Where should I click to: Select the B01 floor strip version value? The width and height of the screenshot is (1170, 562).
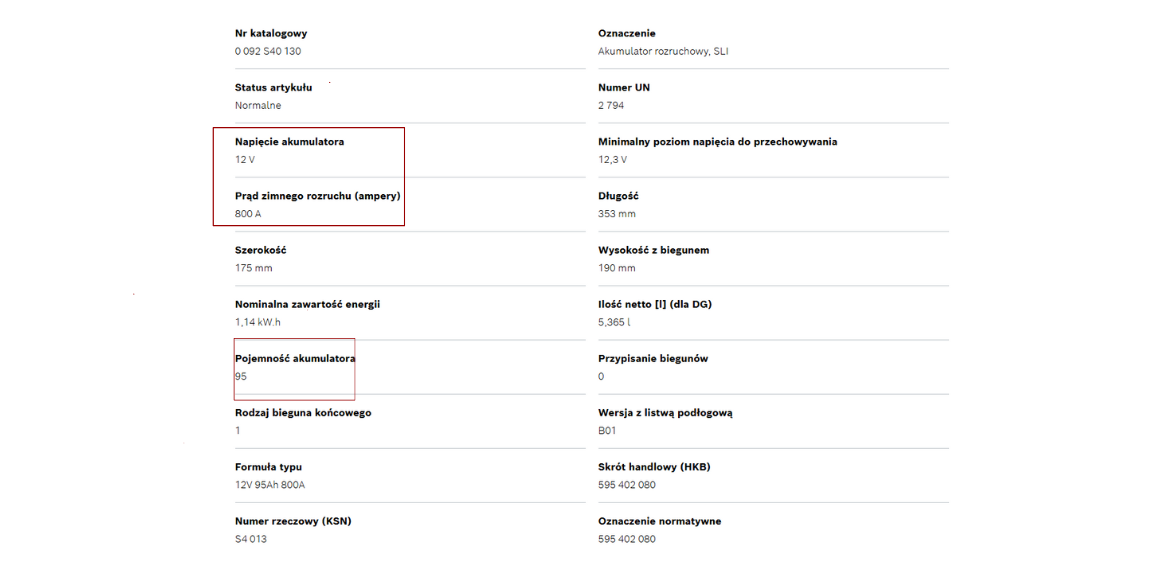(607, 431)
